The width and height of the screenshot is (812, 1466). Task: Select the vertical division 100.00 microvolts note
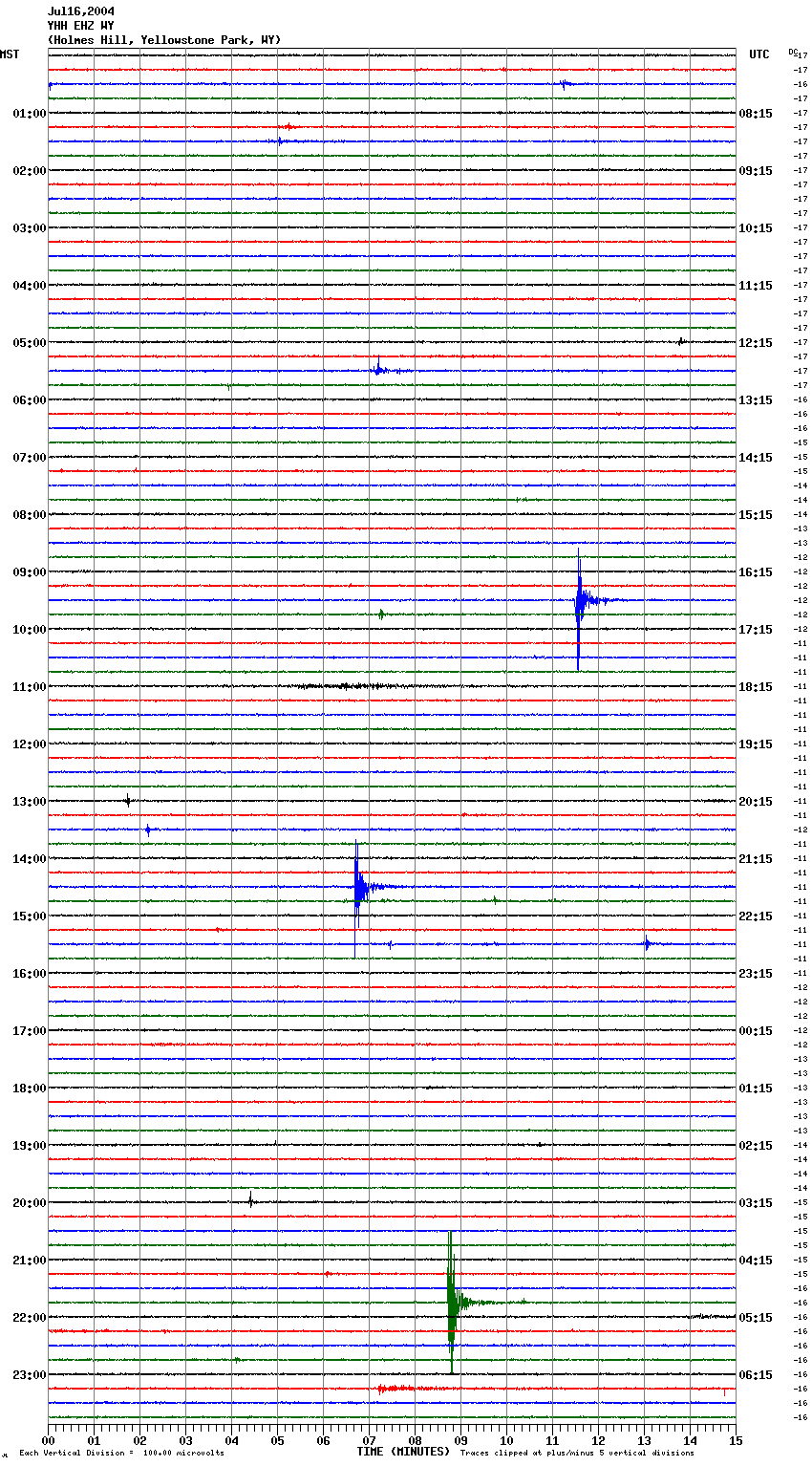coord(122,1454)
